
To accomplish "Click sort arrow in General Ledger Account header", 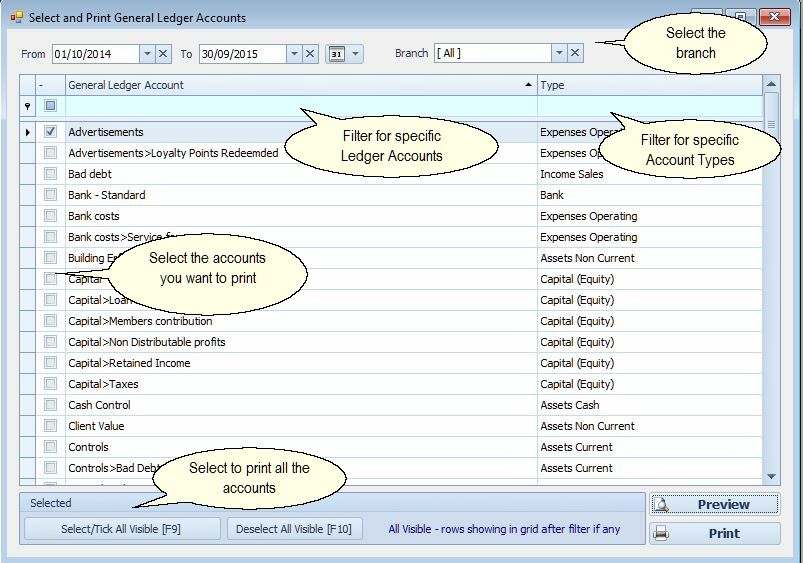I will 528,86.
